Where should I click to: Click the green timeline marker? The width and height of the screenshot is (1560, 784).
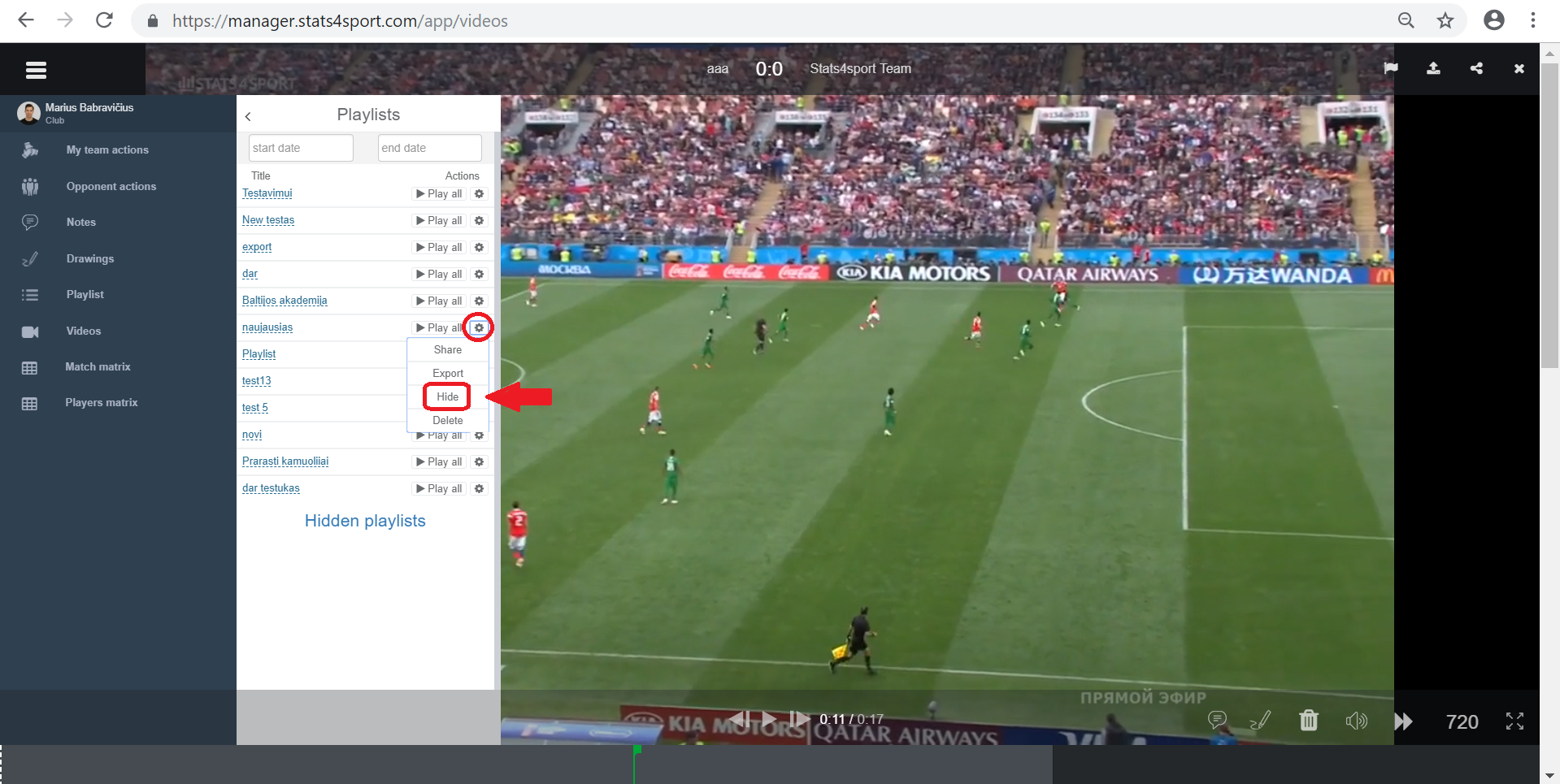point(637,751)
